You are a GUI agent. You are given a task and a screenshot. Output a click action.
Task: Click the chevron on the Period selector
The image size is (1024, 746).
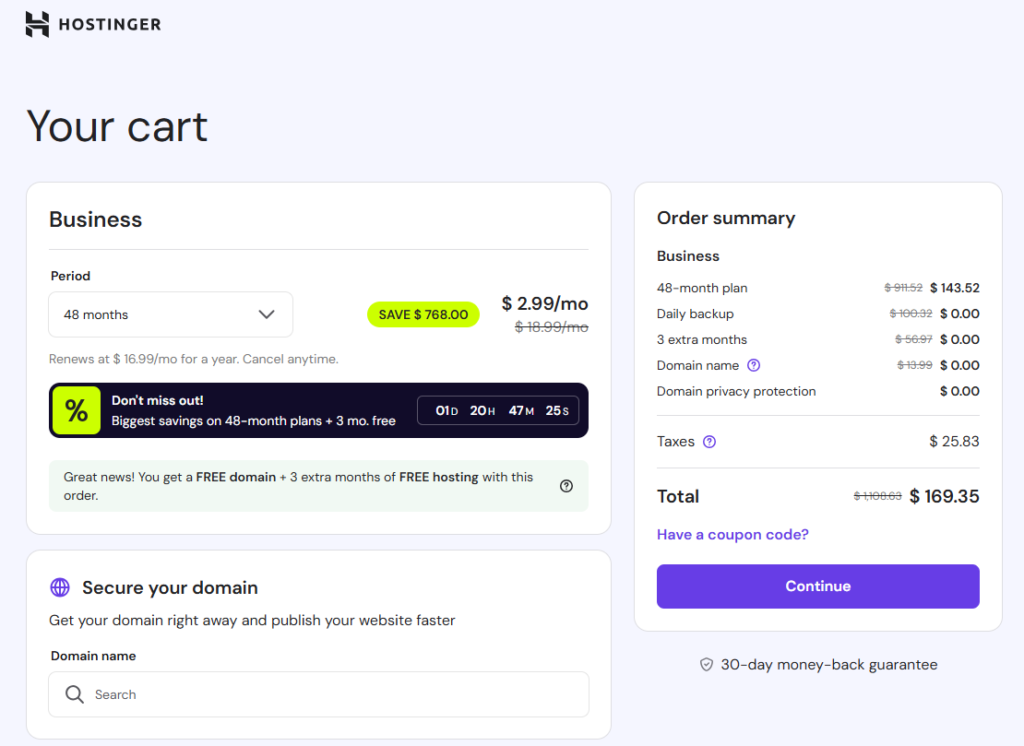click(267, 314)
